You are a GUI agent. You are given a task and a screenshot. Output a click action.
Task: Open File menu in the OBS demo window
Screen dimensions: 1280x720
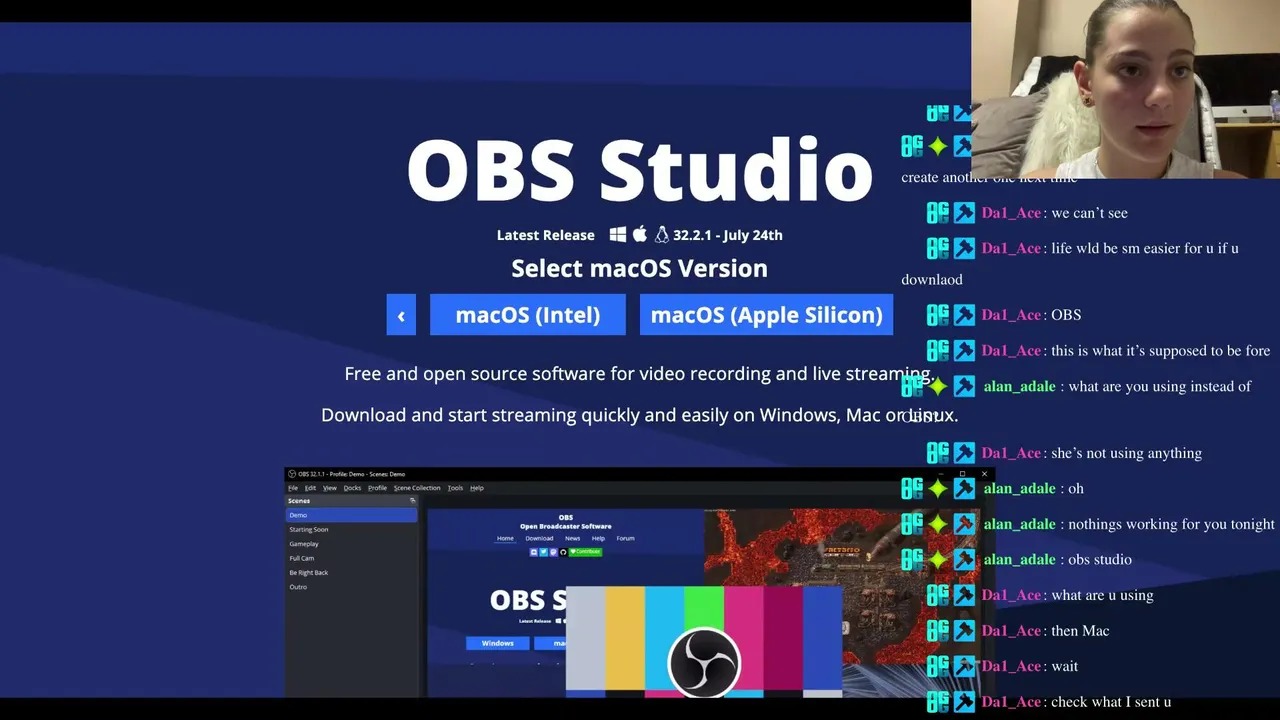coord(293,488)
